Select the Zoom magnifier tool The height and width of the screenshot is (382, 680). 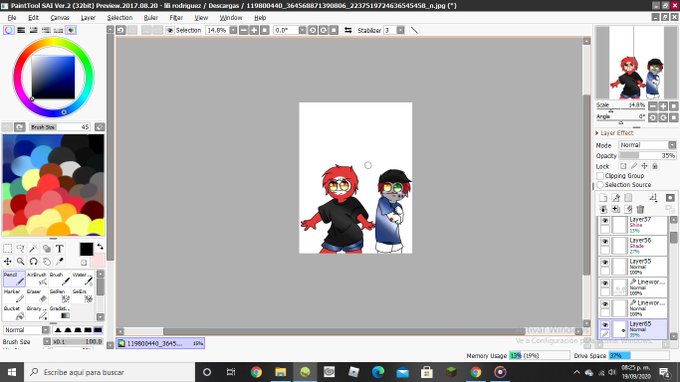click(20, 261)
